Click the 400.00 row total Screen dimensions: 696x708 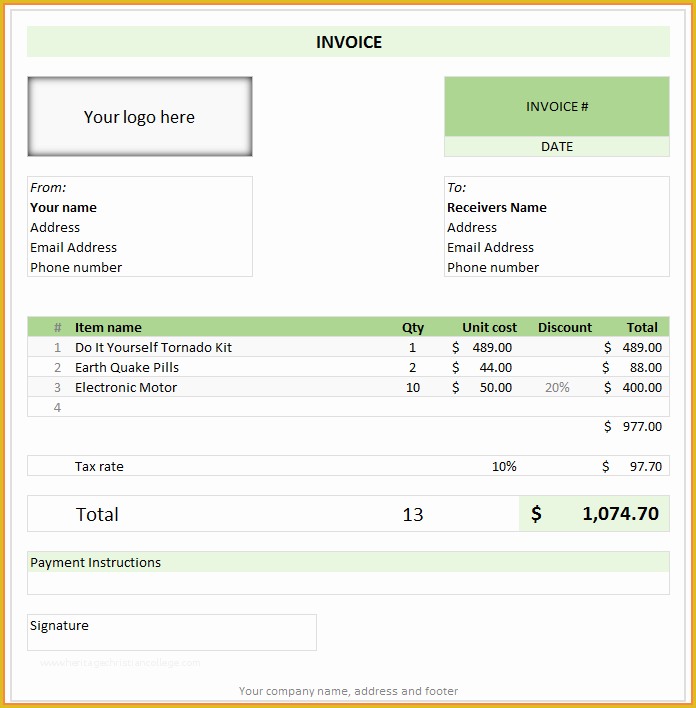click(642, 387)
